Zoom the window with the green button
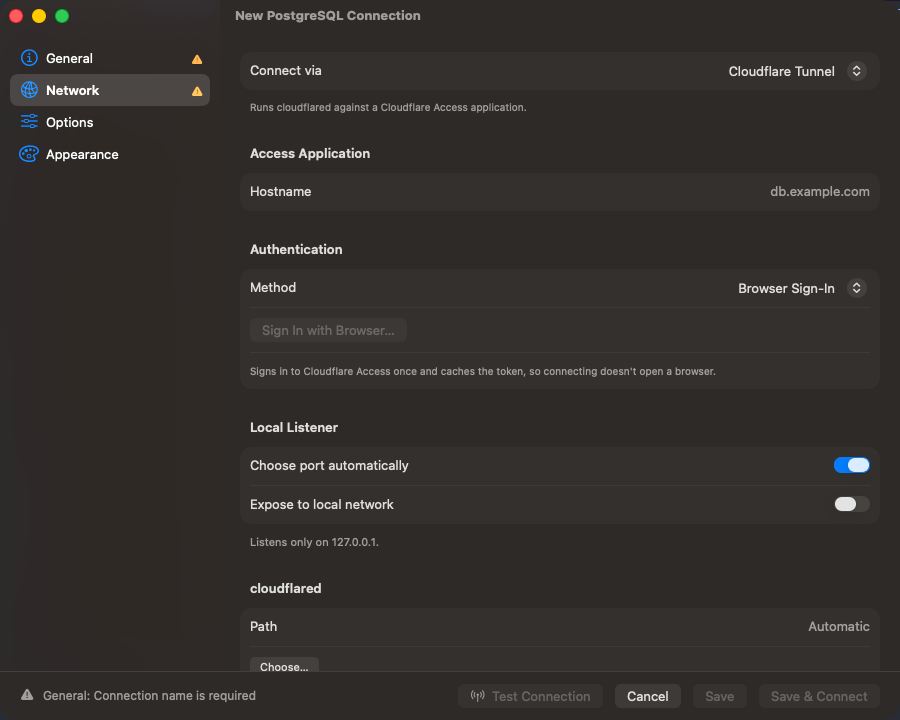 [62, 16]
